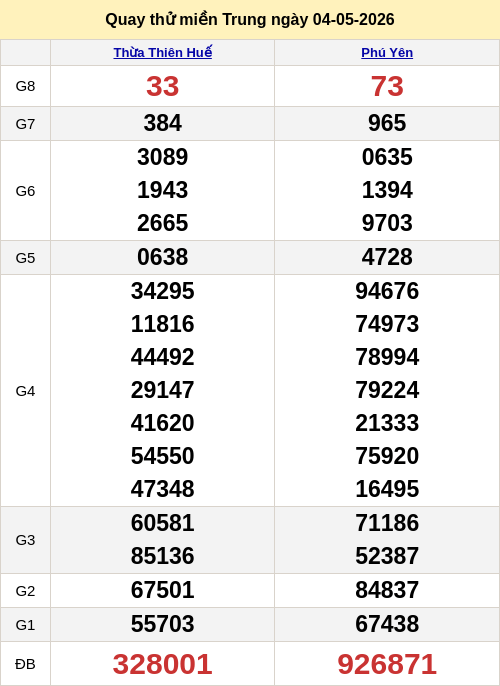Click G6 number 9703
The height and width of the screenshot is (686, 500).
pyautogui.click(x=387, y=223)
